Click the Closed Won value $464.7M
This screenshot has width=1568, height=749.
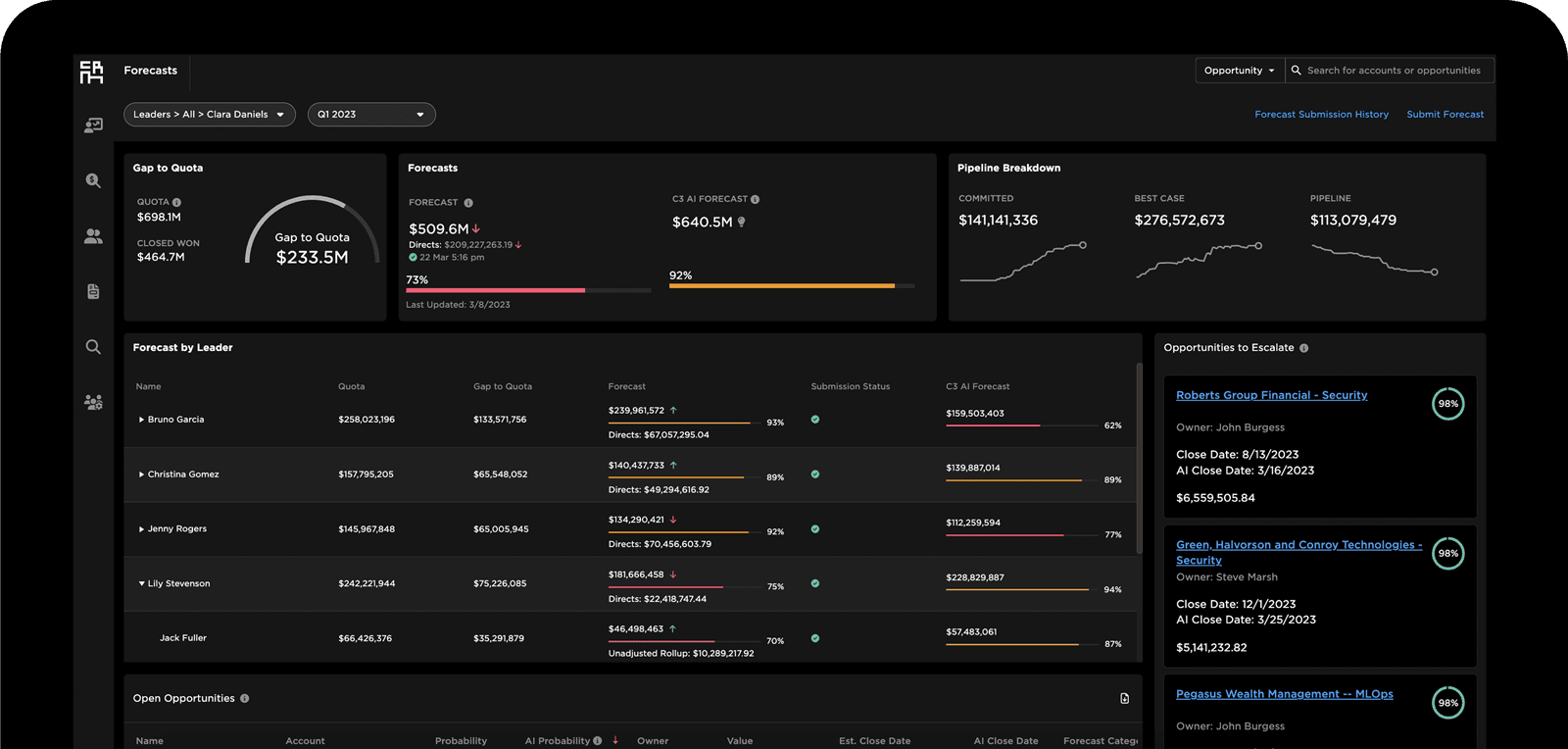click(x=161, y=257)
